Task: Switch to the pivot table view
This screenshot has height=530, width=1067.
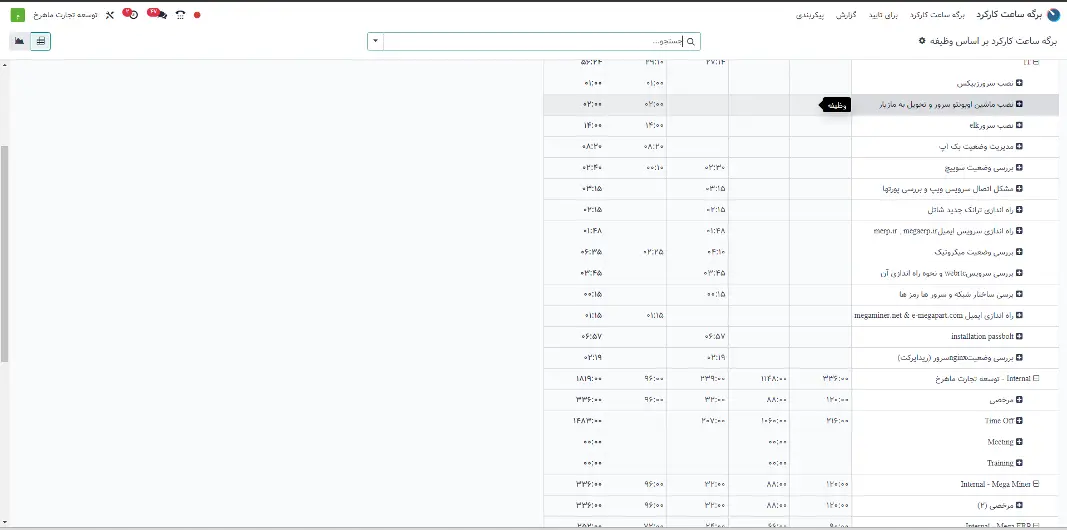Action: tap(40, 41)
